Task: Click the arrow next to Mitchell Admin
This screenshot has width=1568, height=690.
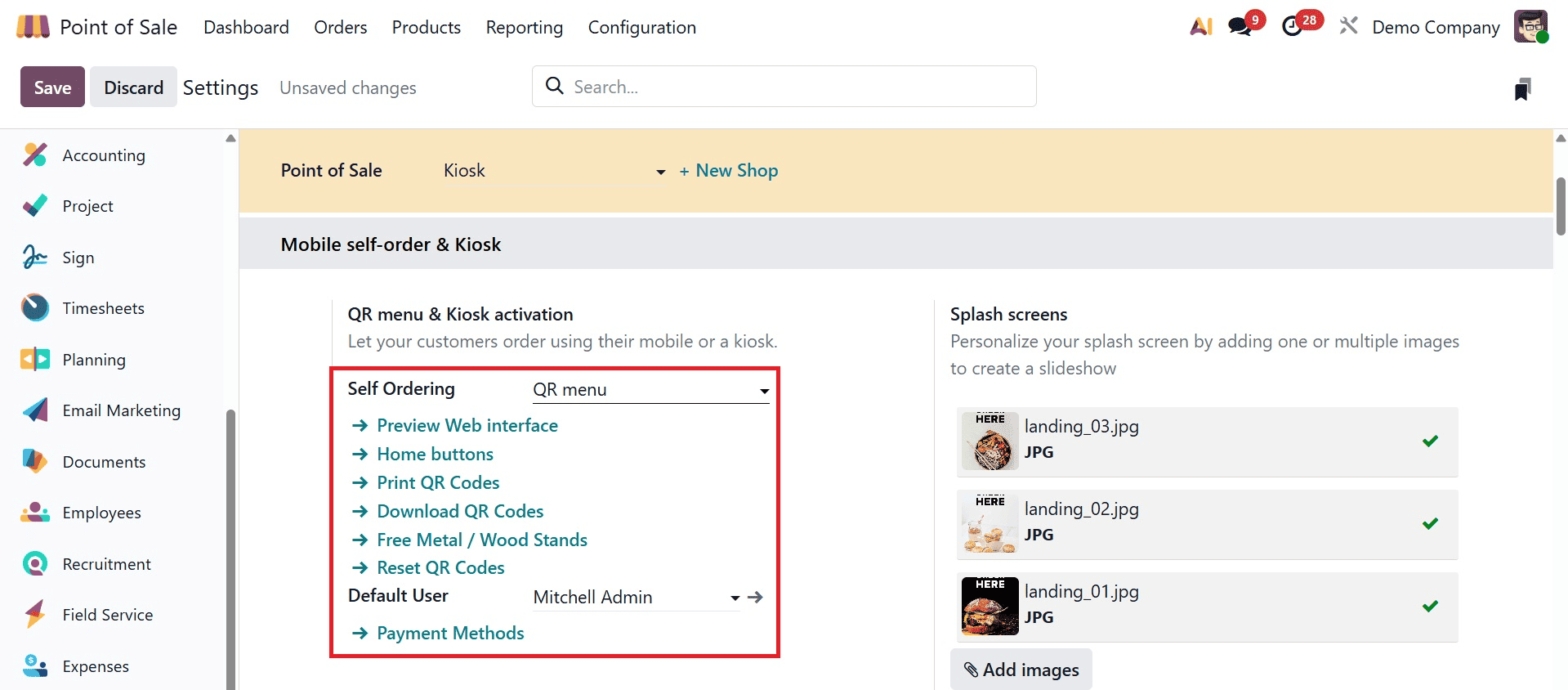Action: pyautogui.click(x=756, y=598)
